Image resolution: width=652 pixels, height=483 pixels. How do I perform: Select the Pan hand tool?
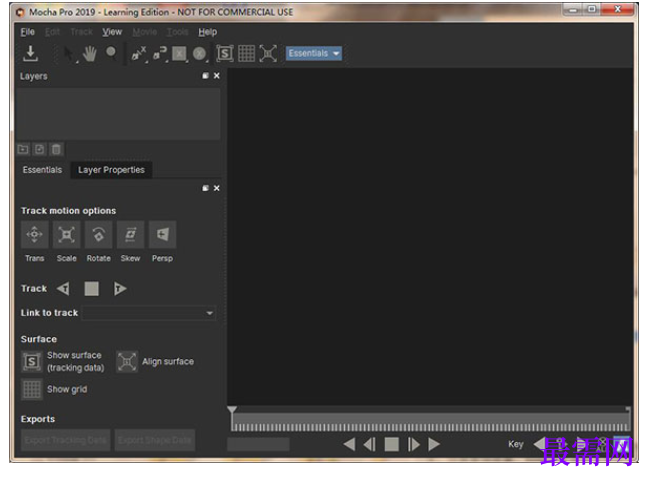[89, 54]
